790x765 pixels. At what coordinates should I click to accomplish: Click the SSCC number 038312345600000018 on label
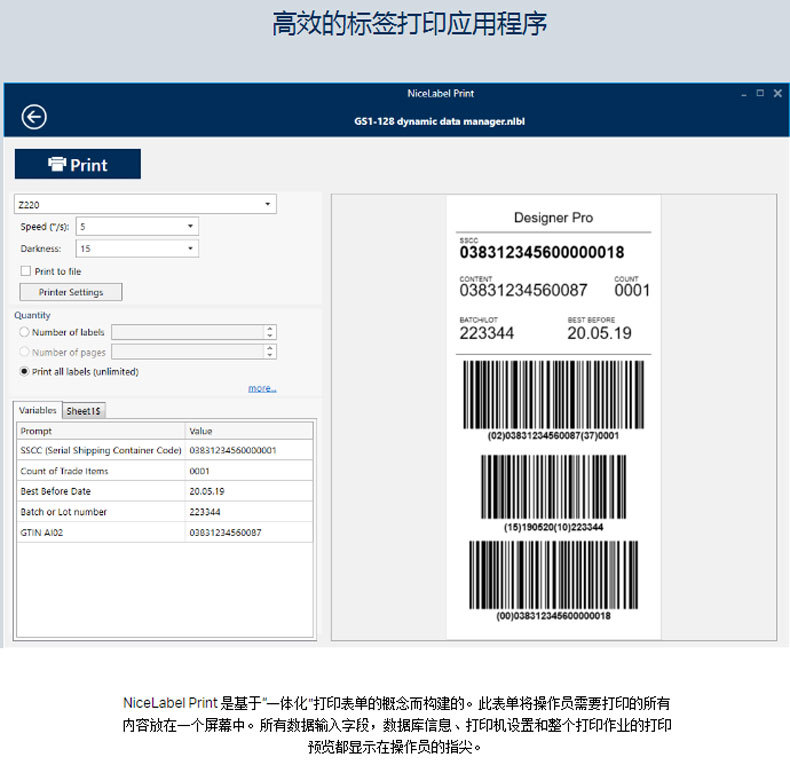542,252
